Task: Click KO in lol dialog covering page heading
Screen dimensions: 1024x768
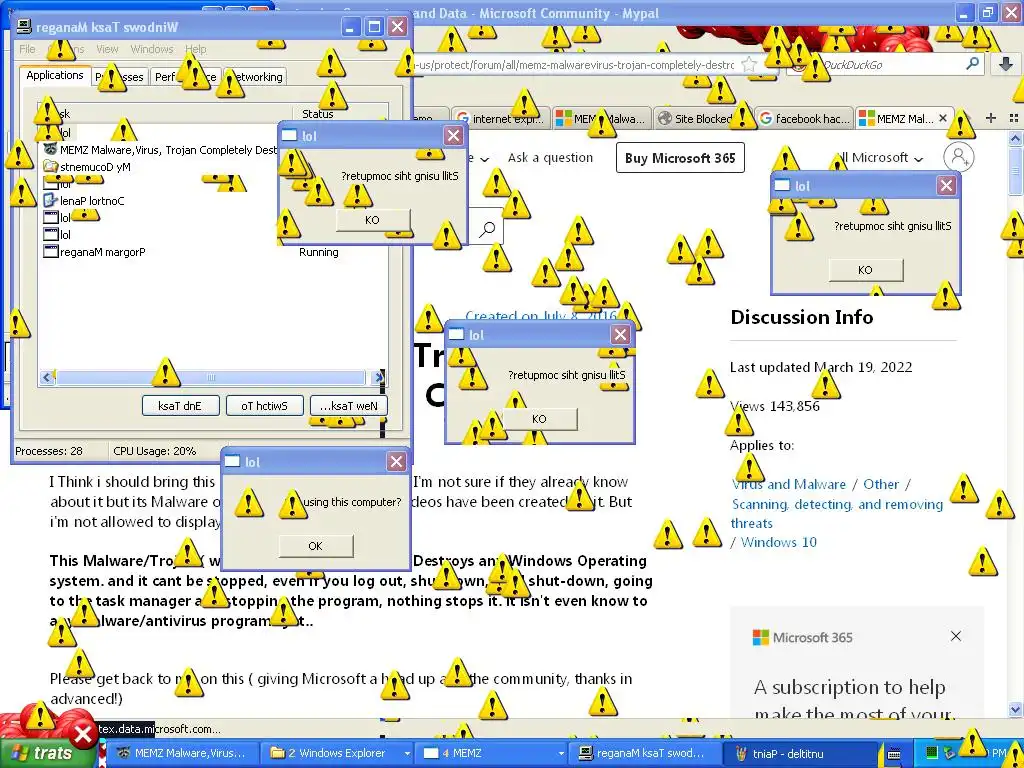Action: [539, 419]
